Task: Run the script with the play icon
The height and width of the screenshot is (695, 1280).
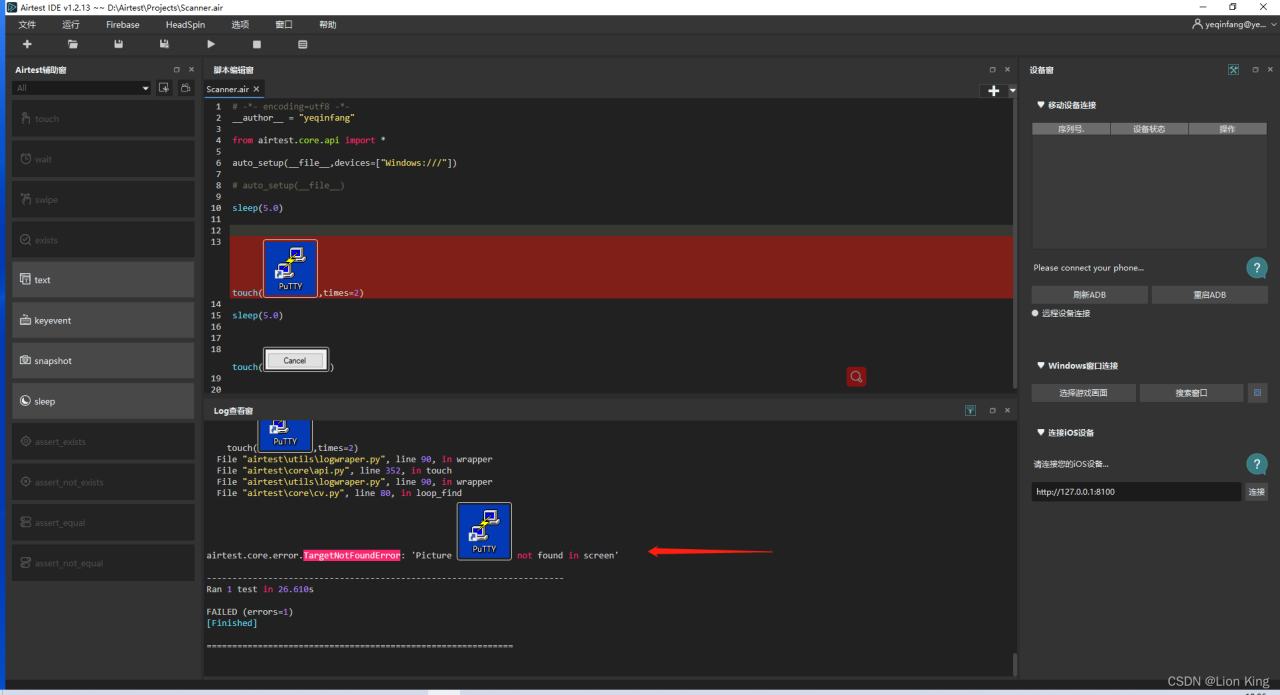Action: [x=211, y=45]
